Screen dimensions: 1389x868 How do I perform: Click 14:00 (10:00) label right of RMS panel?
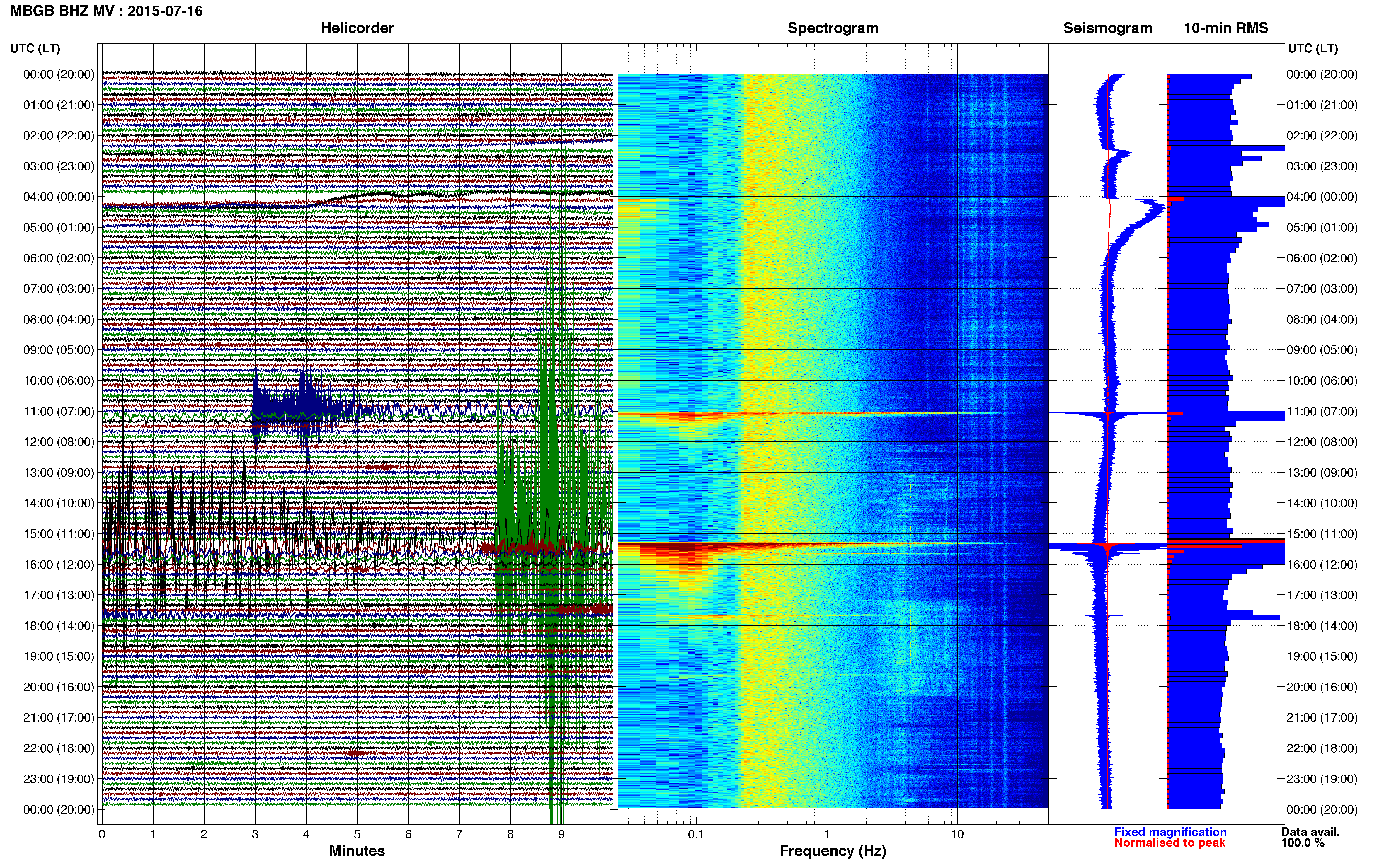tap(1322, 504)
